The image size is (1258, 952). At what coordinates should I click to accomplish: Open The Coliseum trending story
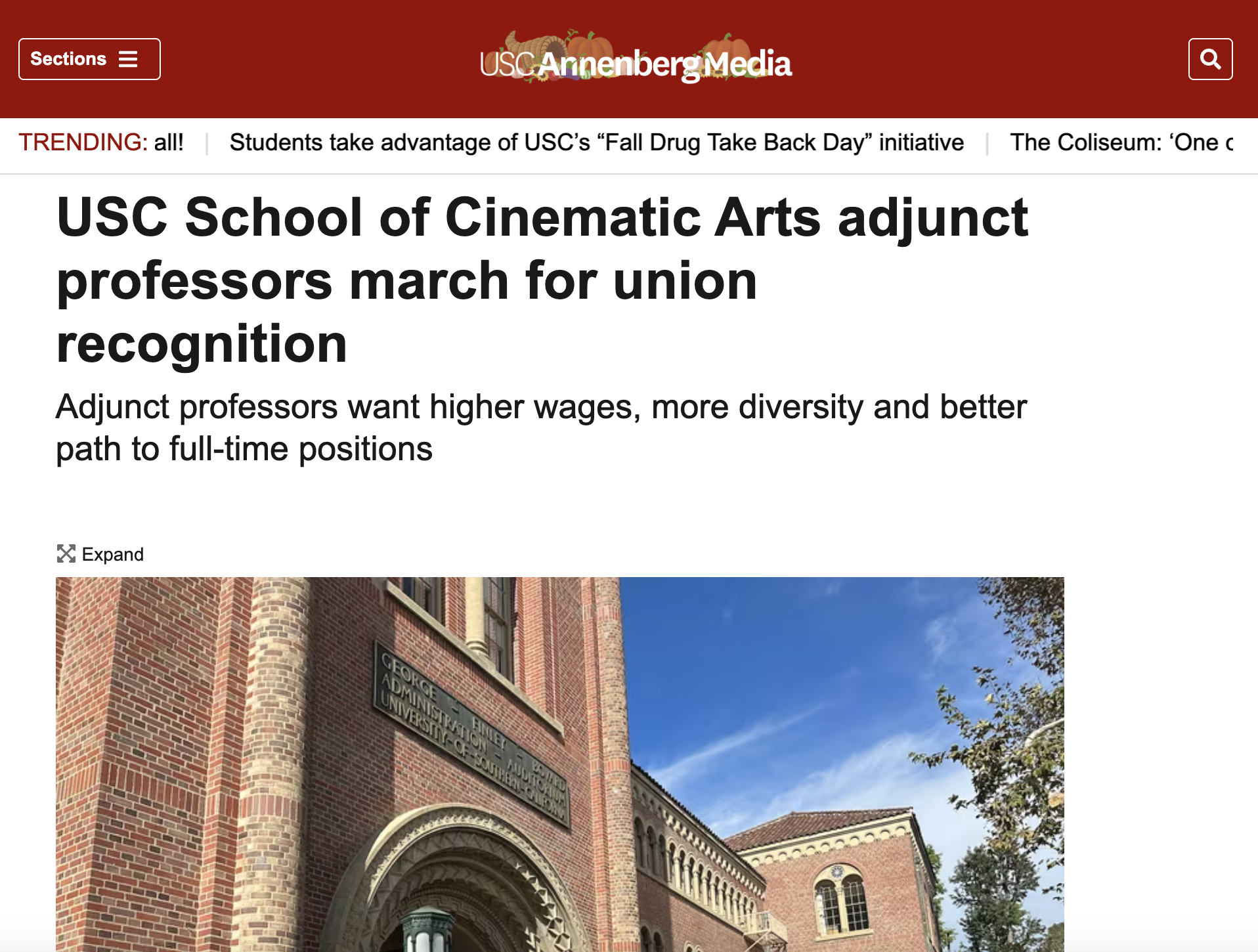pos(1121,142)
